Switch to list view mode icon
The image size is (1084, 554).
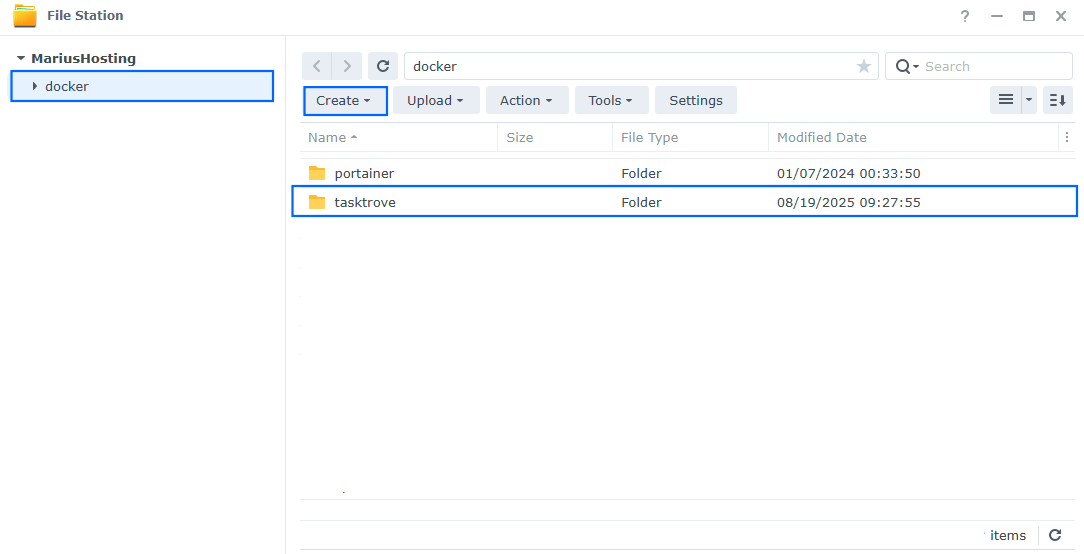(x=1006, y=100)
